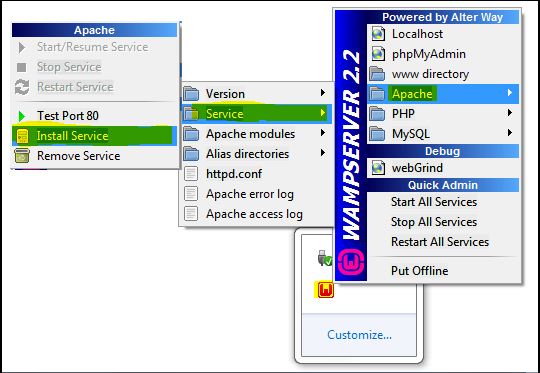Viewport: 540px width, 373px height.
Task: Select Remove Service text
Action: pyautogui.click(x=79, y=156)
